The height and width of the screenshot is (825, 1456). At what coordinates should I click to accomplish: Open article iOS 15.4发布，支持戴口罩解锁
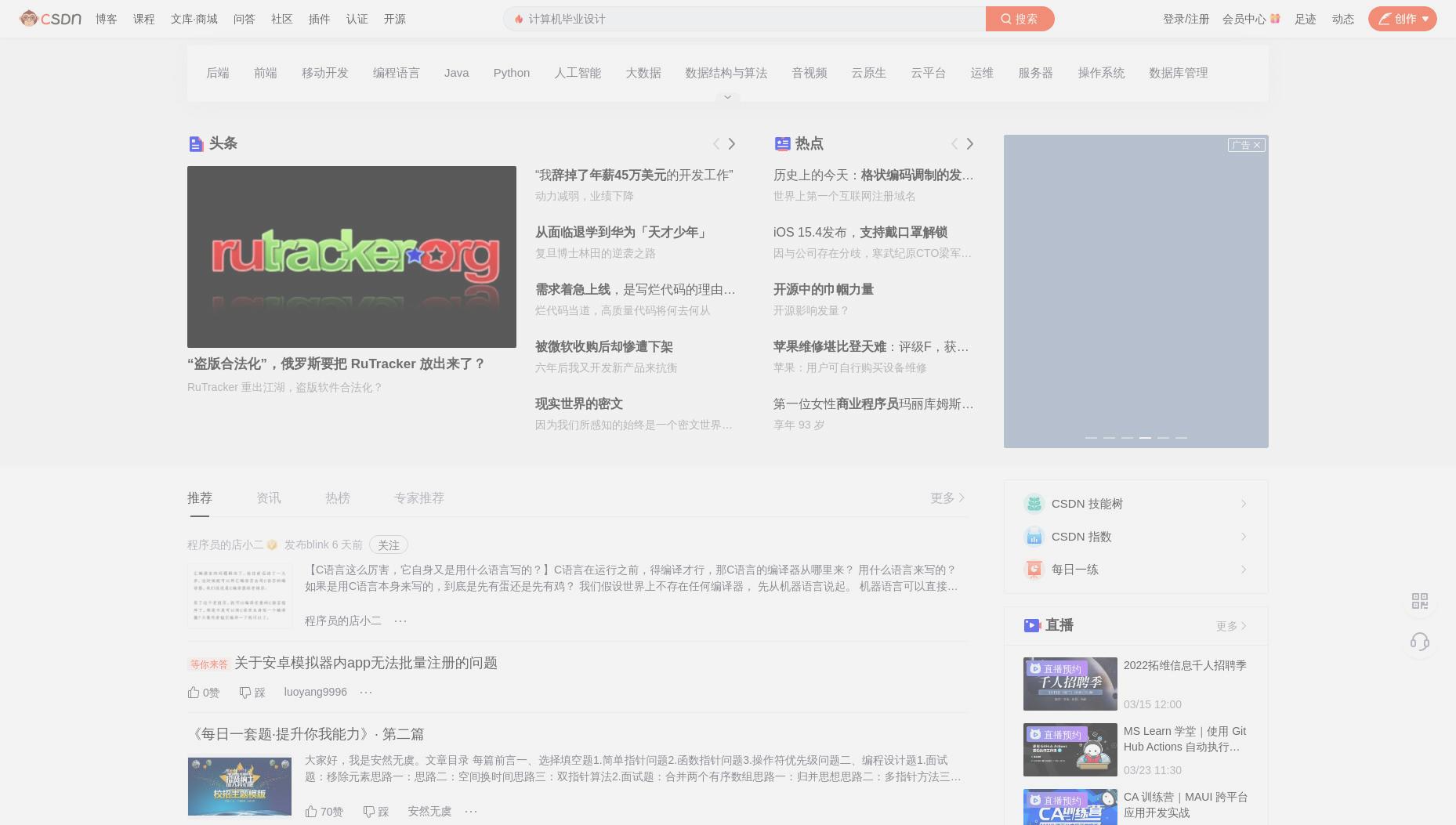(860, 232)
